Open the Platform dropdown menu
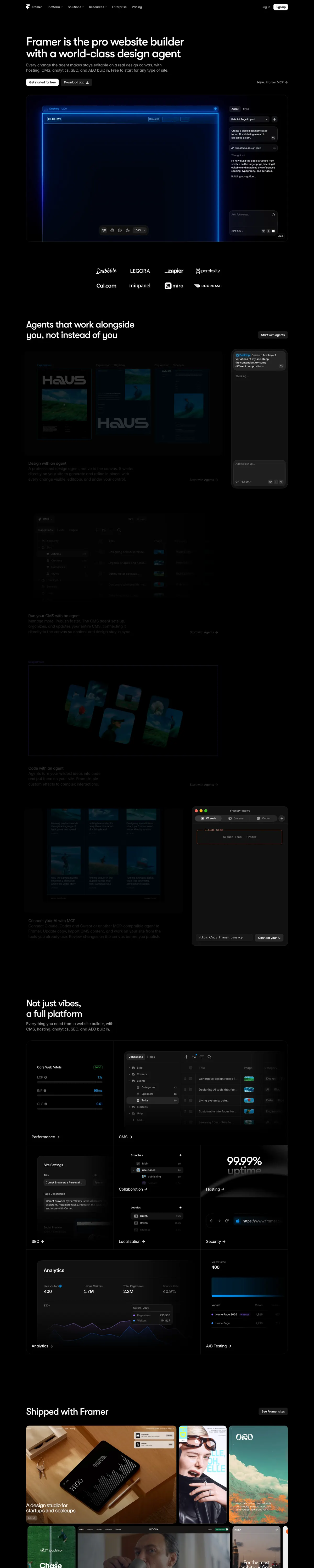This screenshot has height=1568, width=314. tap(55, 7)
